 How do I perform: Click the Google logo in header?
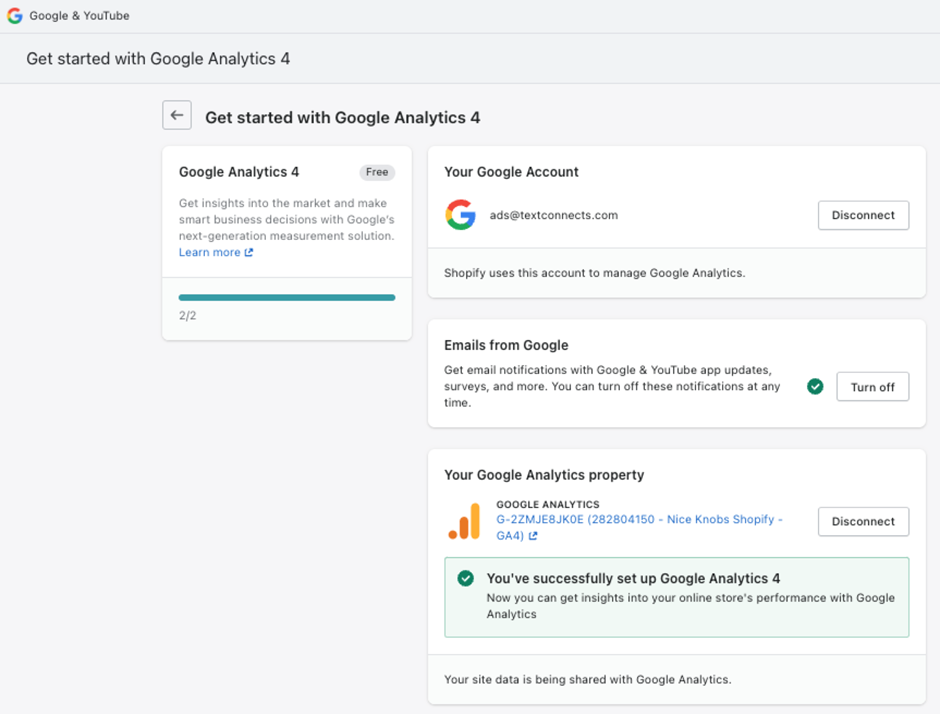[x=15, y=16]
